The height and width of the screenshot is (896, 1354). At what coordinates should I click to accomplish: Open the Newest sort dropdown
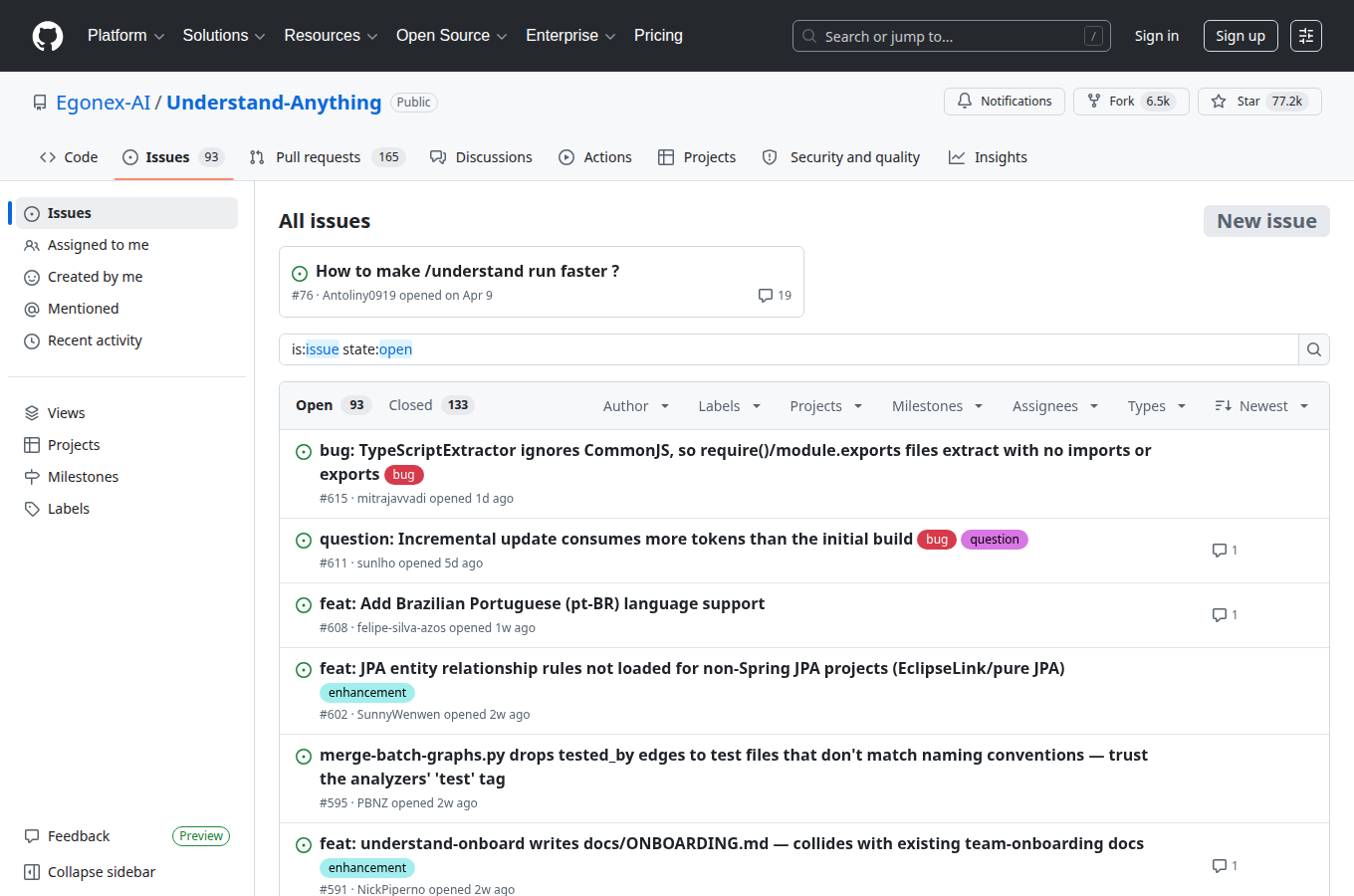click(1261, 406)
